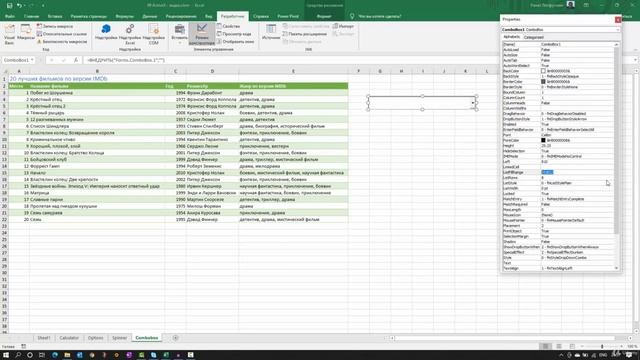
Task: Select column header D
Action: click(x=212, y=71)
